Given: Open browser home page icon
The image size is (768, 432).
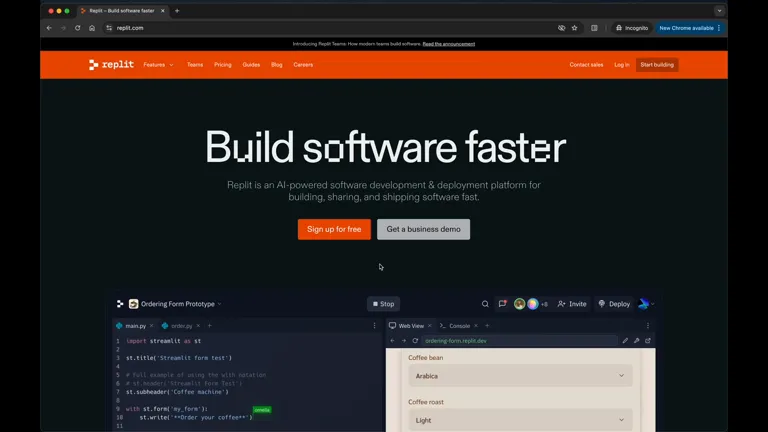Looking at the screenshot, I should click(x=92, y=28).
